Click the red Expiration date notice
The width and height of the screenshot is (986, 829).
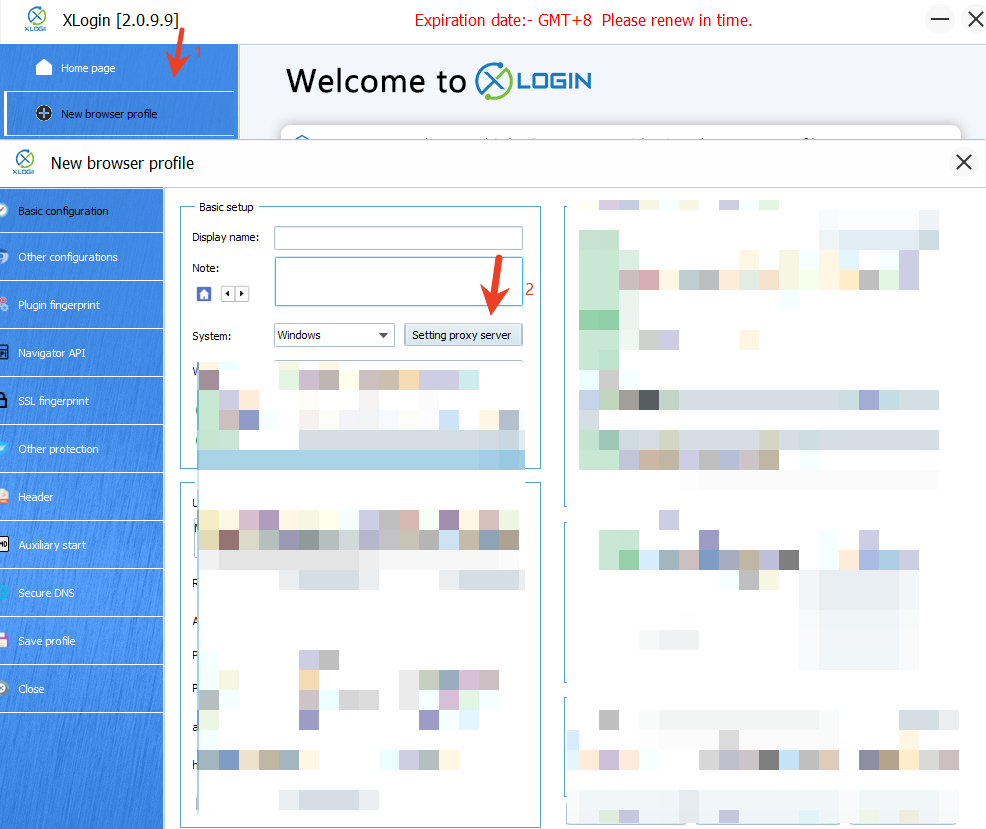[583, 21]
